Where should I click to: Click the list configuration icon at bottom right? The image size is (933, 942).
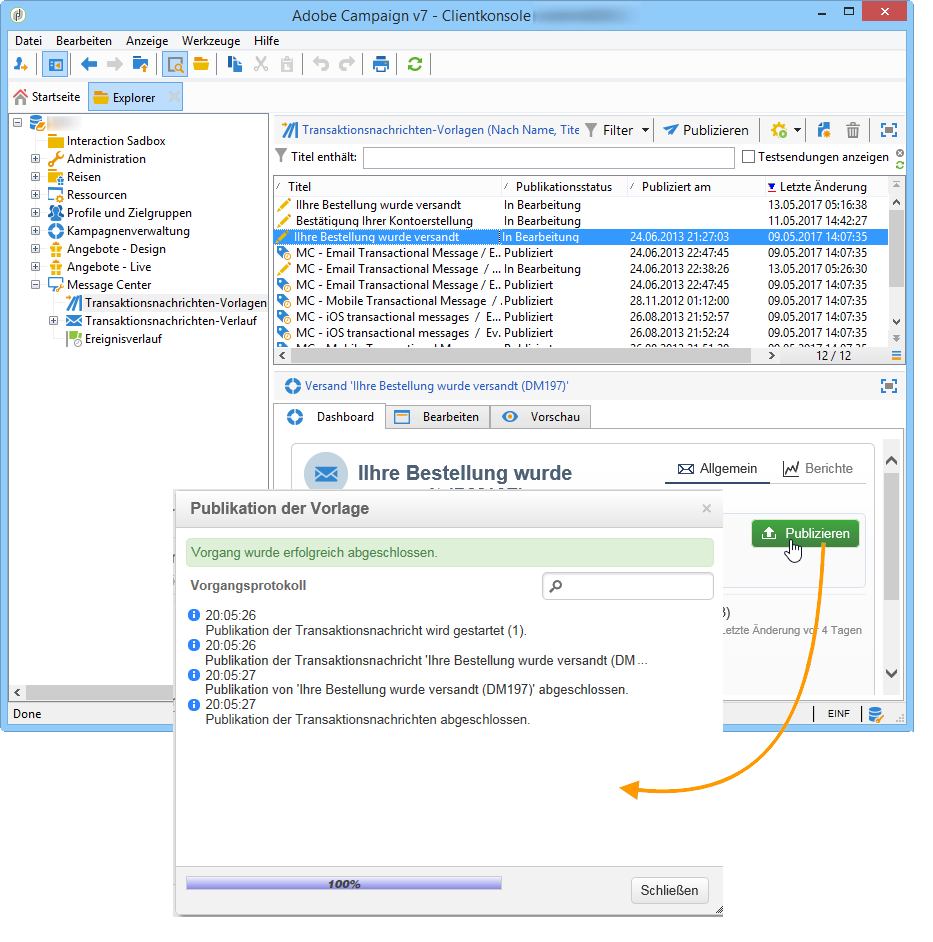[x=896, y=356]
